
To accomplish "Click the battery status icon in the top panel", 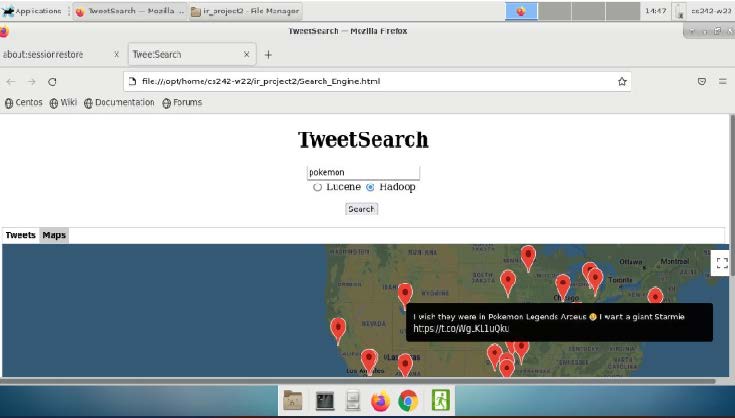I will [680, 11].
